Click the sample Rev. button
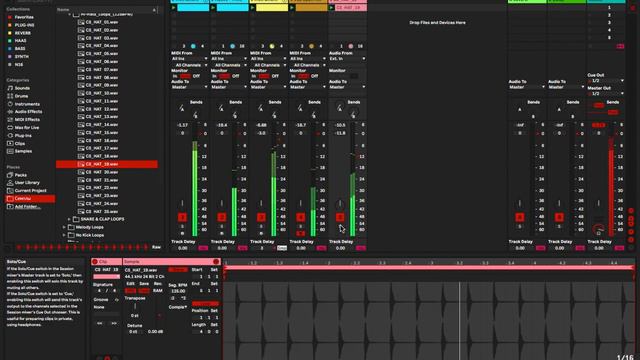Screen dimensions: 640x360 (x=158, y=284)
